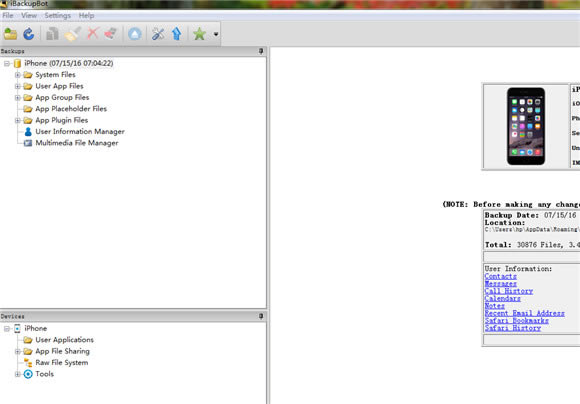Expand the App Plugin Files folder
The height and width of the screenshot is (404, 580).
point(17,121)
